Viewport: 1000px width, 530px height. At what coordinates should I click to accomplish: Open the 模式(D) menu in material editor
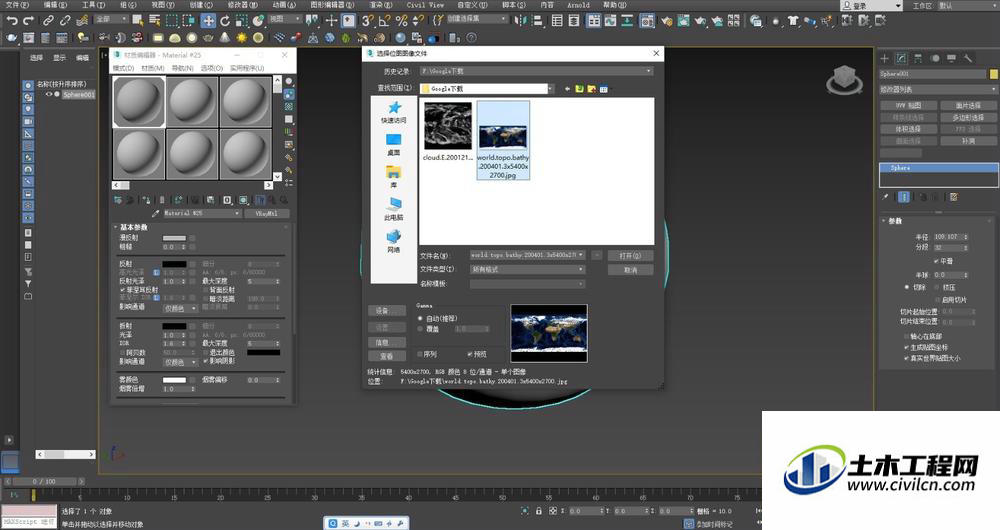[123, 68]
